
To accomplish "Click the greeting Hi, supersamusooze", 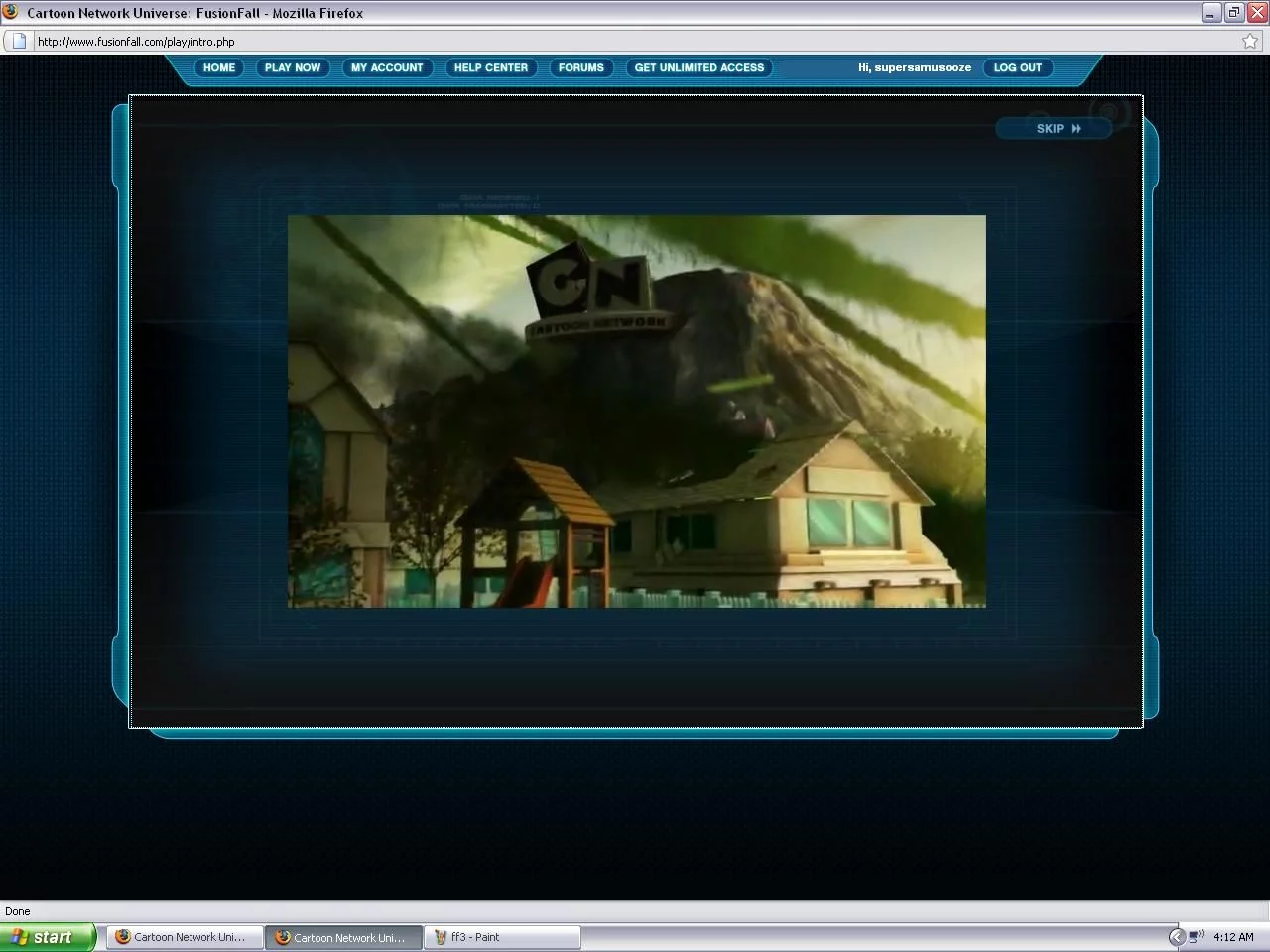I will coord(915,67).
